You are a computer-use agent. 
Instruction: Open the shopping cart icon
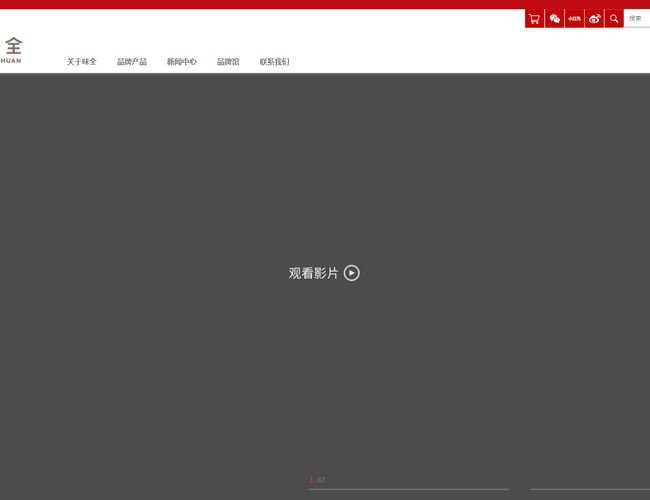tap(534, 19)
